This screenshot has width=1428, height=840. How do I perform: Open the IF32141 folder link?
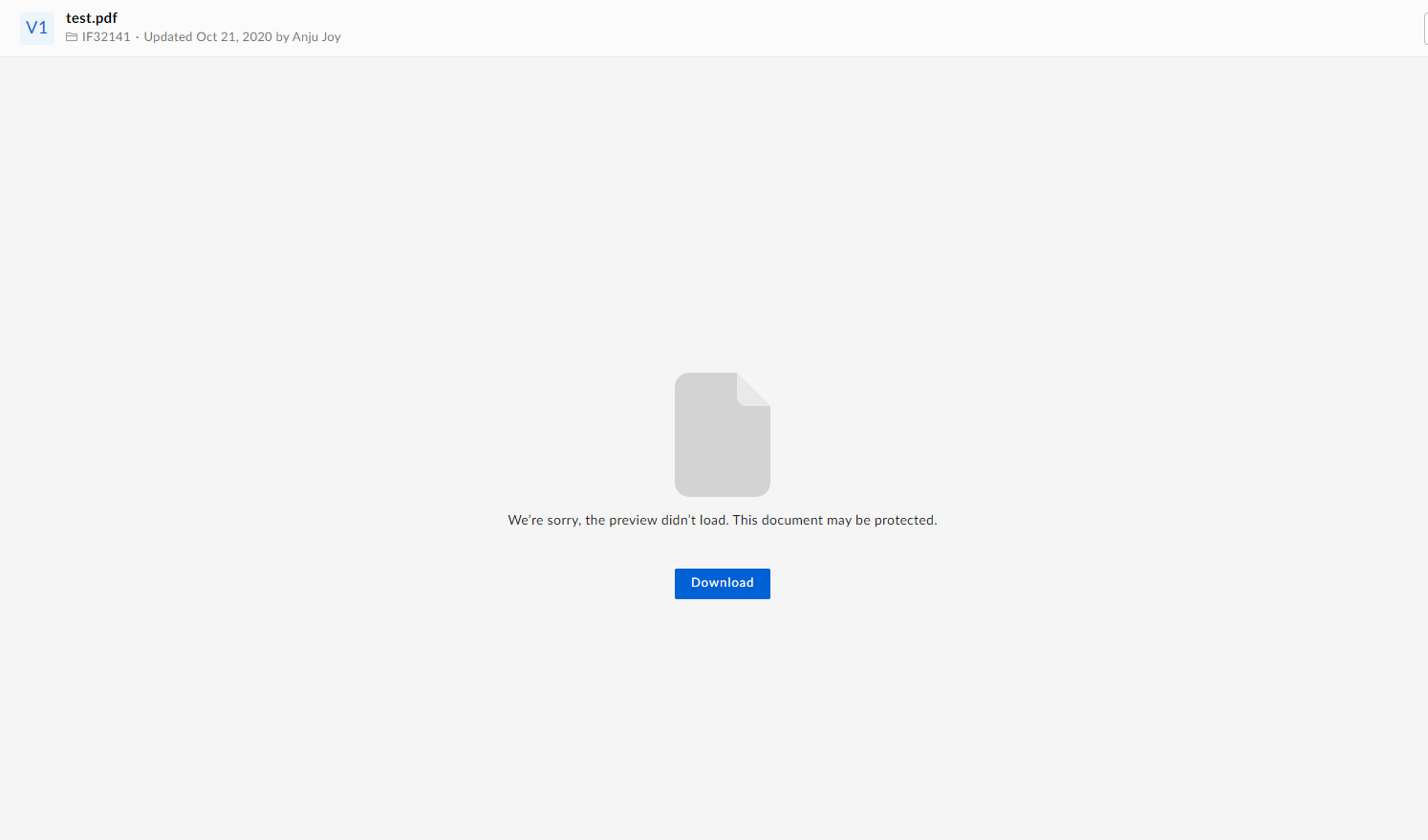pyautogui.click(x=106, y=37)
